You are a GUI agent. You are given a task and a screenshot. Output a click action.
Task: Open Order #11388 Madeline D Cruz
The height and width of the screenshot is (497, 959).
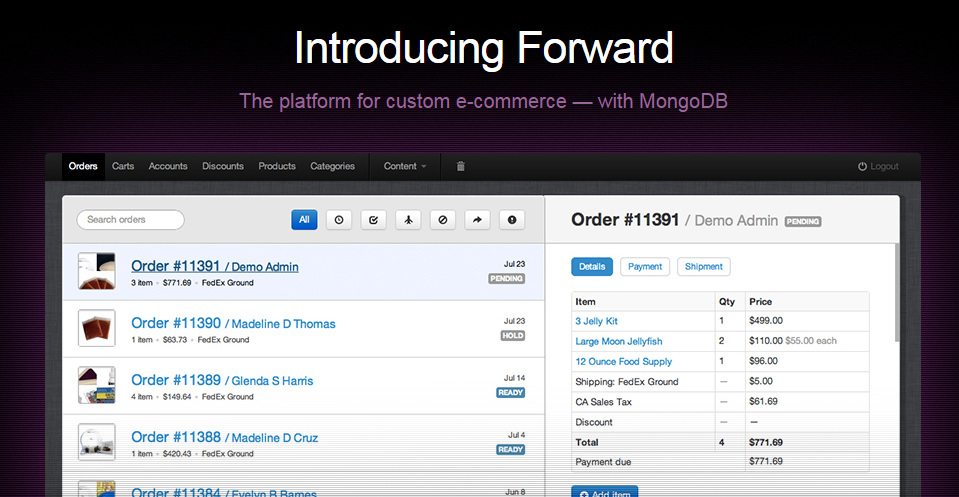point(224,437)
